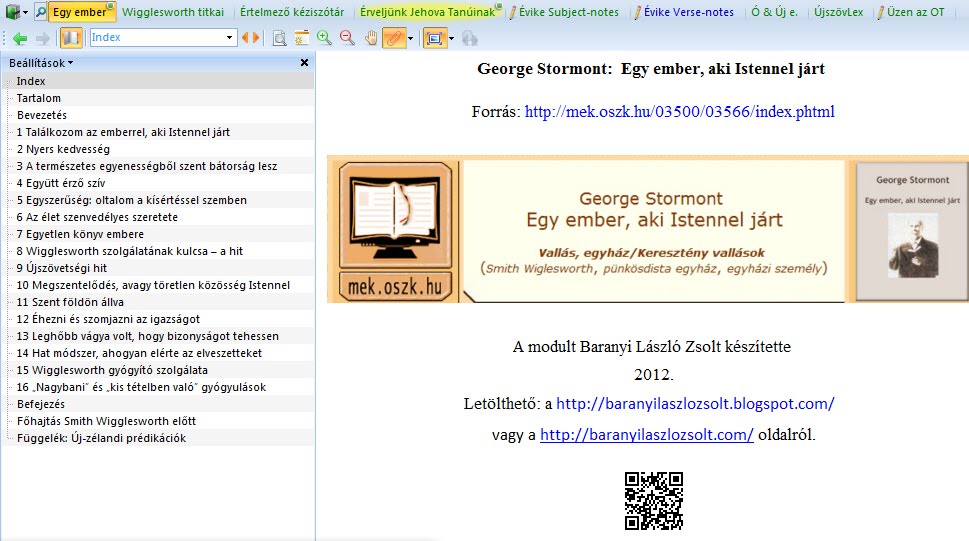The image size is (969, 541).
Task: Click the disabled headphones audio icon
Action: pos(470,38)
